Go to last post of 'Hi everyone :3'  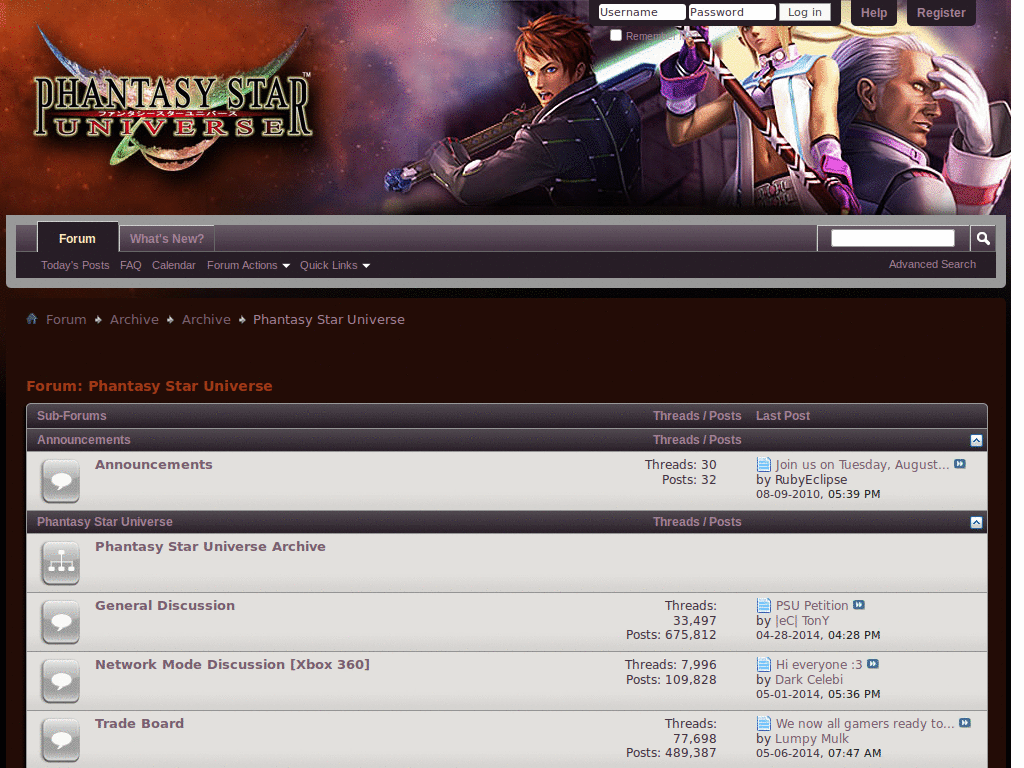(x=872, y=664)
